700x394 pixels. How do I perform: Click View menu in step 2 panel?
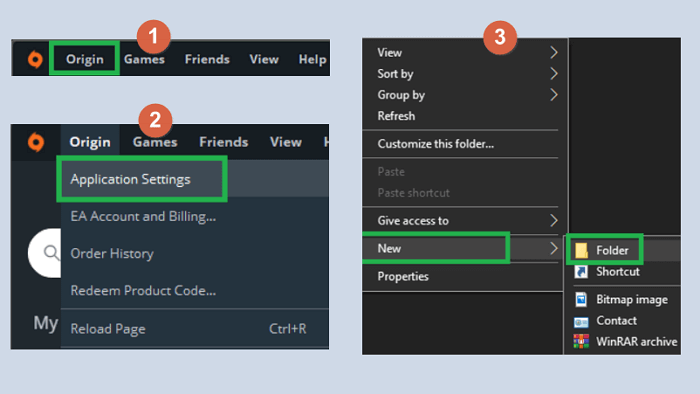click(286, 142)
